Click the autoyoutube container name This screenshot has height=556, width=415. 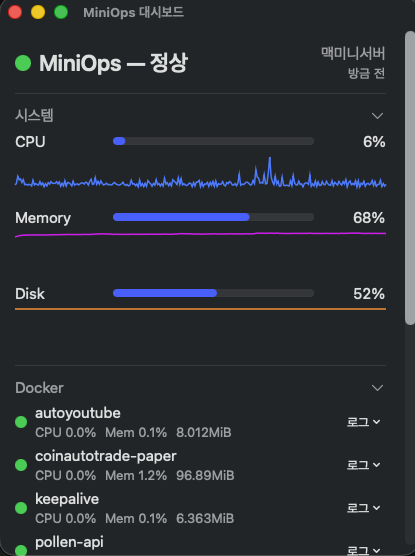point(78,413)
